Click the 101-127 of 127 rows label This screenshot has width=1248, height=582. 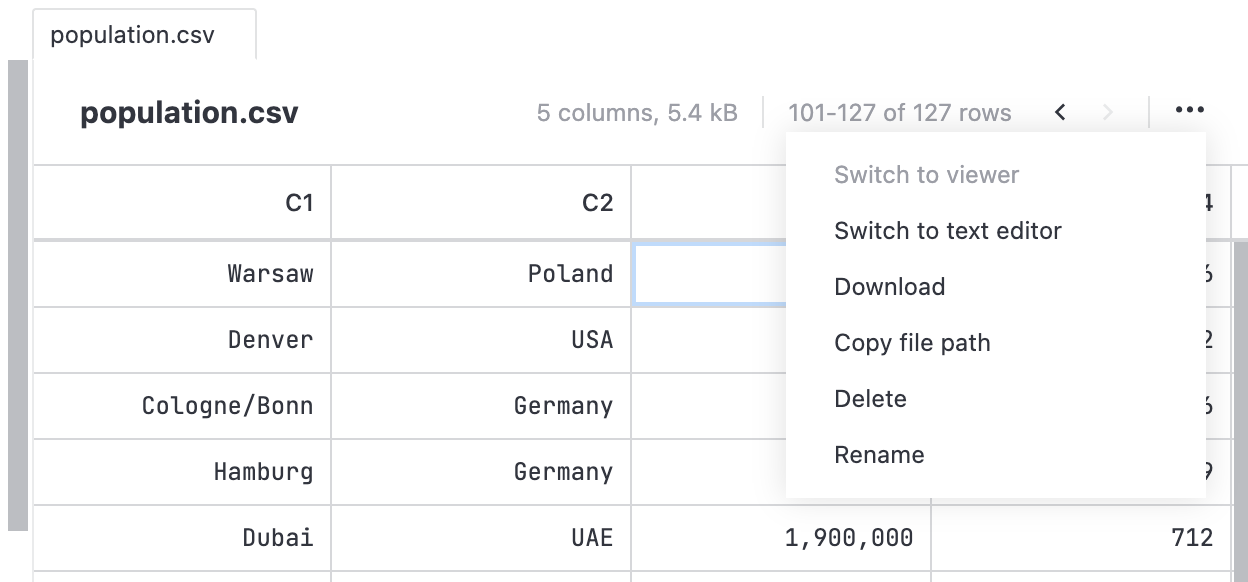click(x=899, y=112)
